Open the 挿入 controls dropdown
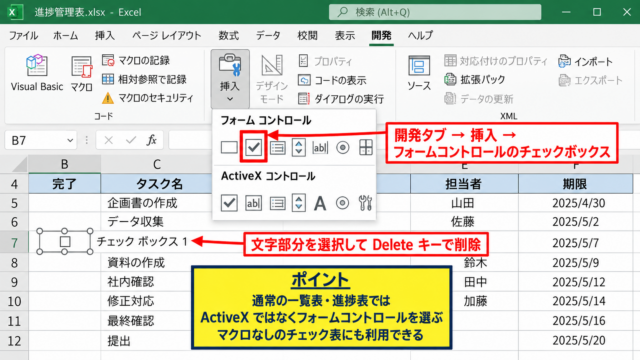Screen dimensions: 640x360 pyautogui.click(x=230, y=79)
